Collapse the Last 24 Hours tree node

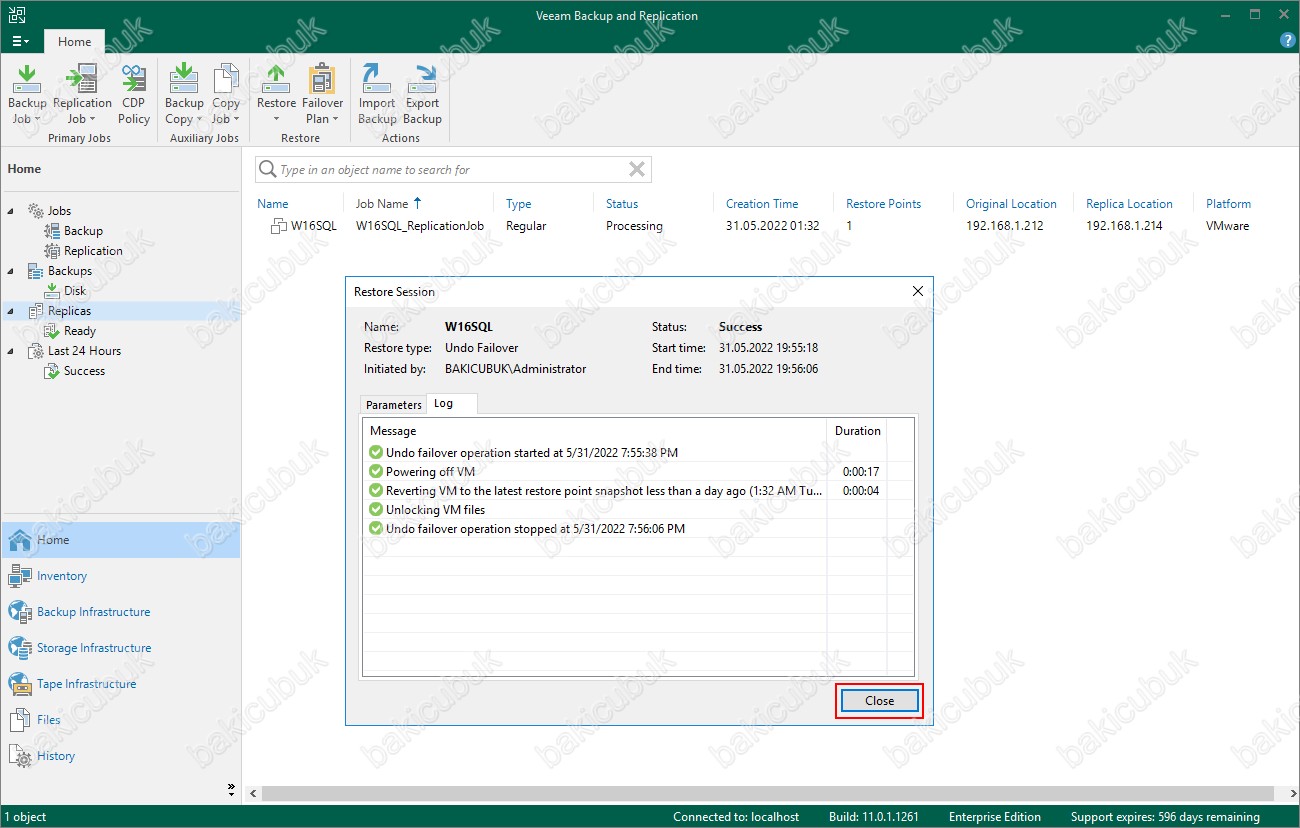[11, 351]
